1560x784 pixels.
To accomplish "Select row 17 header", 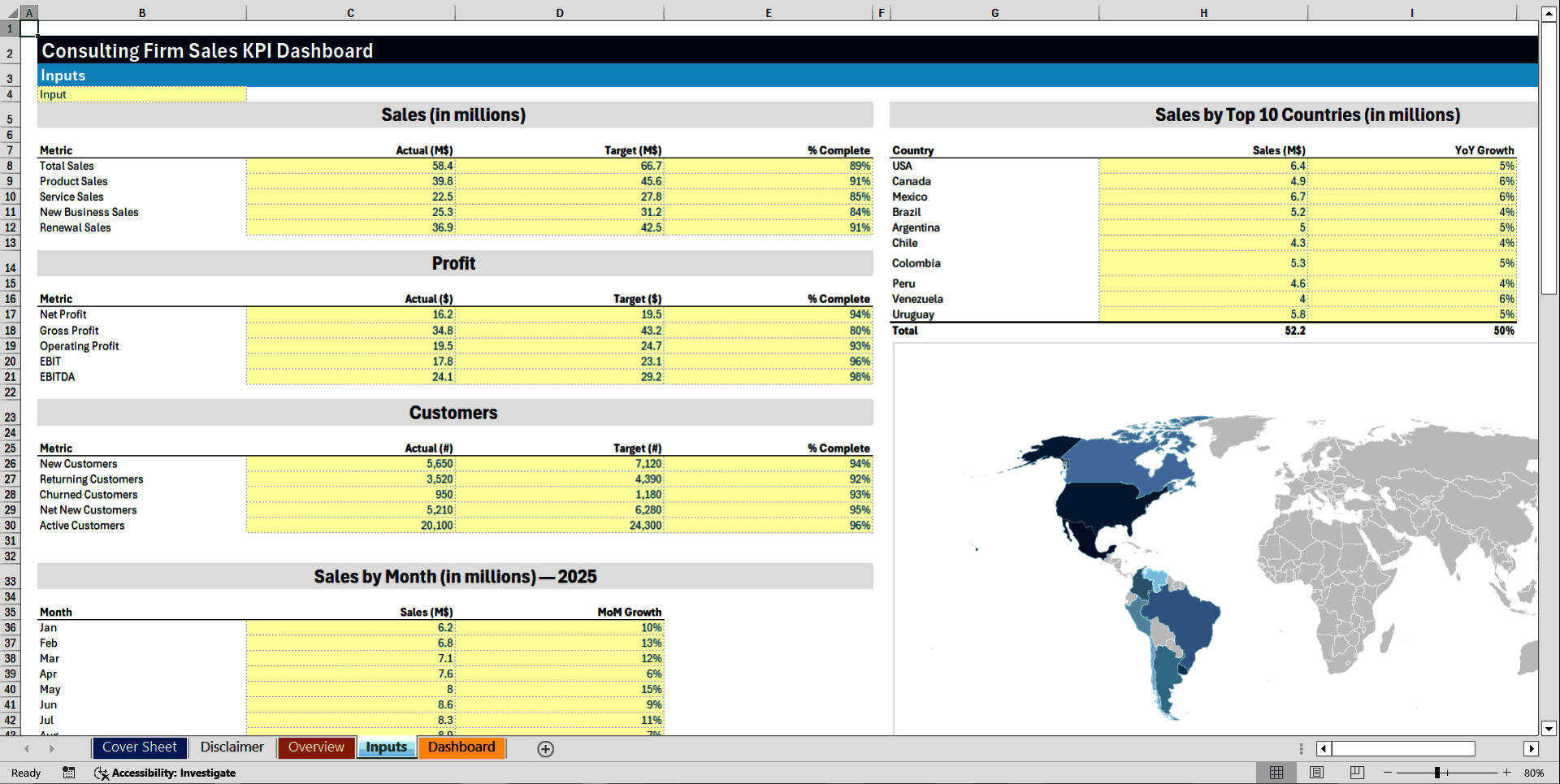I will [10, 314].
